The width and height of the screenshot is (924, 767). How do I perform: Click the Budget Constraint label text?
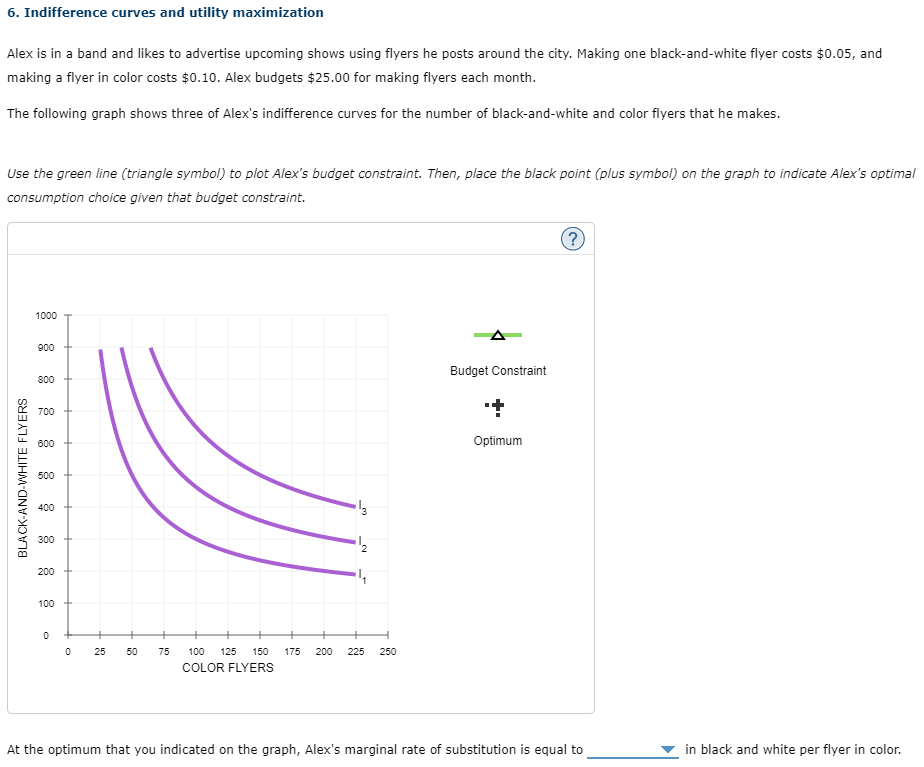tap(497, 370)
